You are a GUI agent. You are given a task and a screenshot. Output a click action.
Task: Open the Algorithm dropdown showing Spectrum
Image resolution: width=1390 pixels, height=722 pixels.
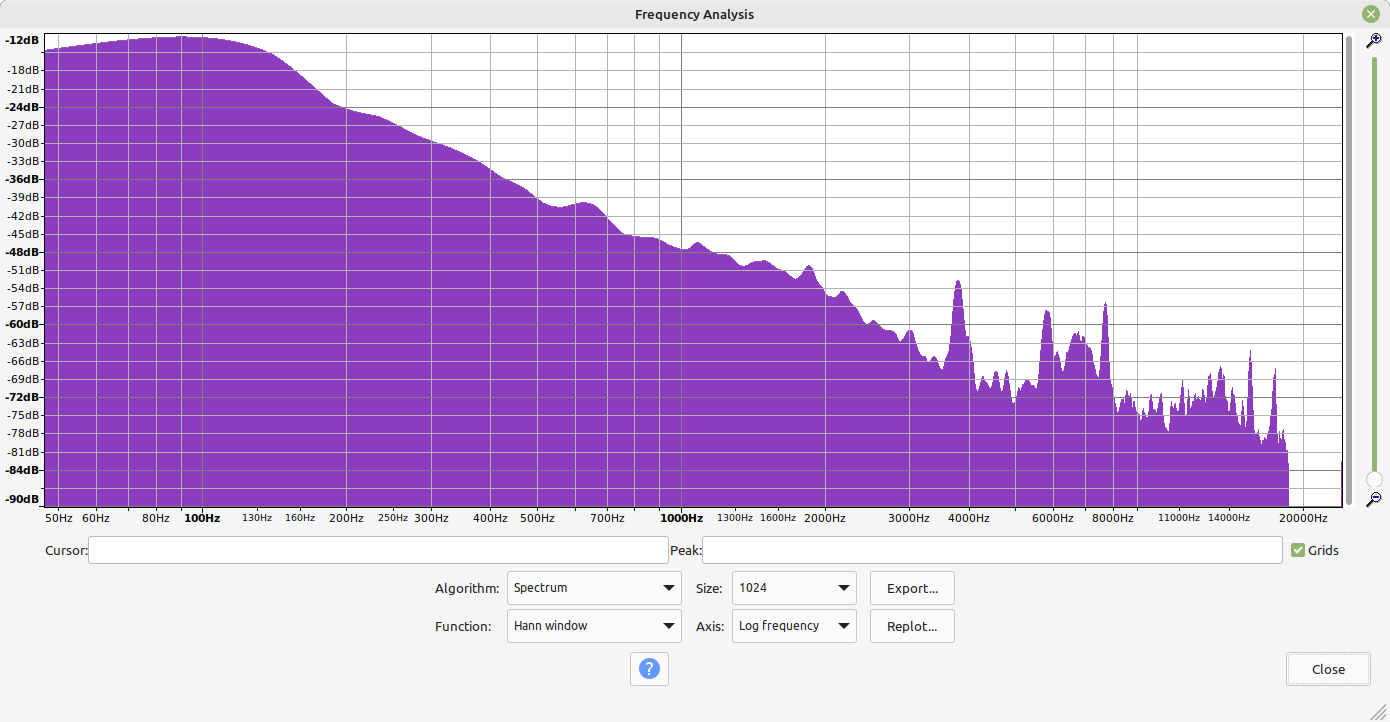593,587
